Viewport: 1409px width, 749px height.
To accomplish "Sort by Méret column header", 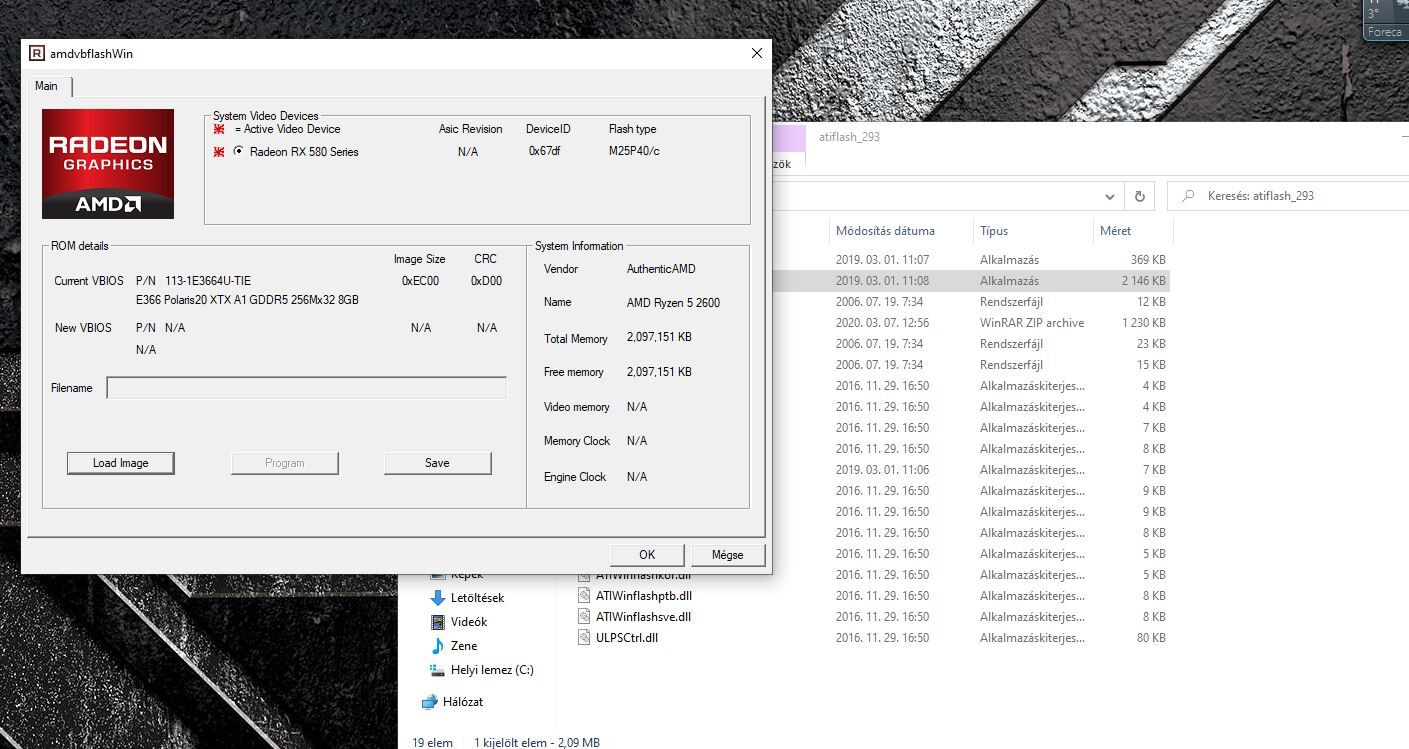I will click(x=1115, y=231).
